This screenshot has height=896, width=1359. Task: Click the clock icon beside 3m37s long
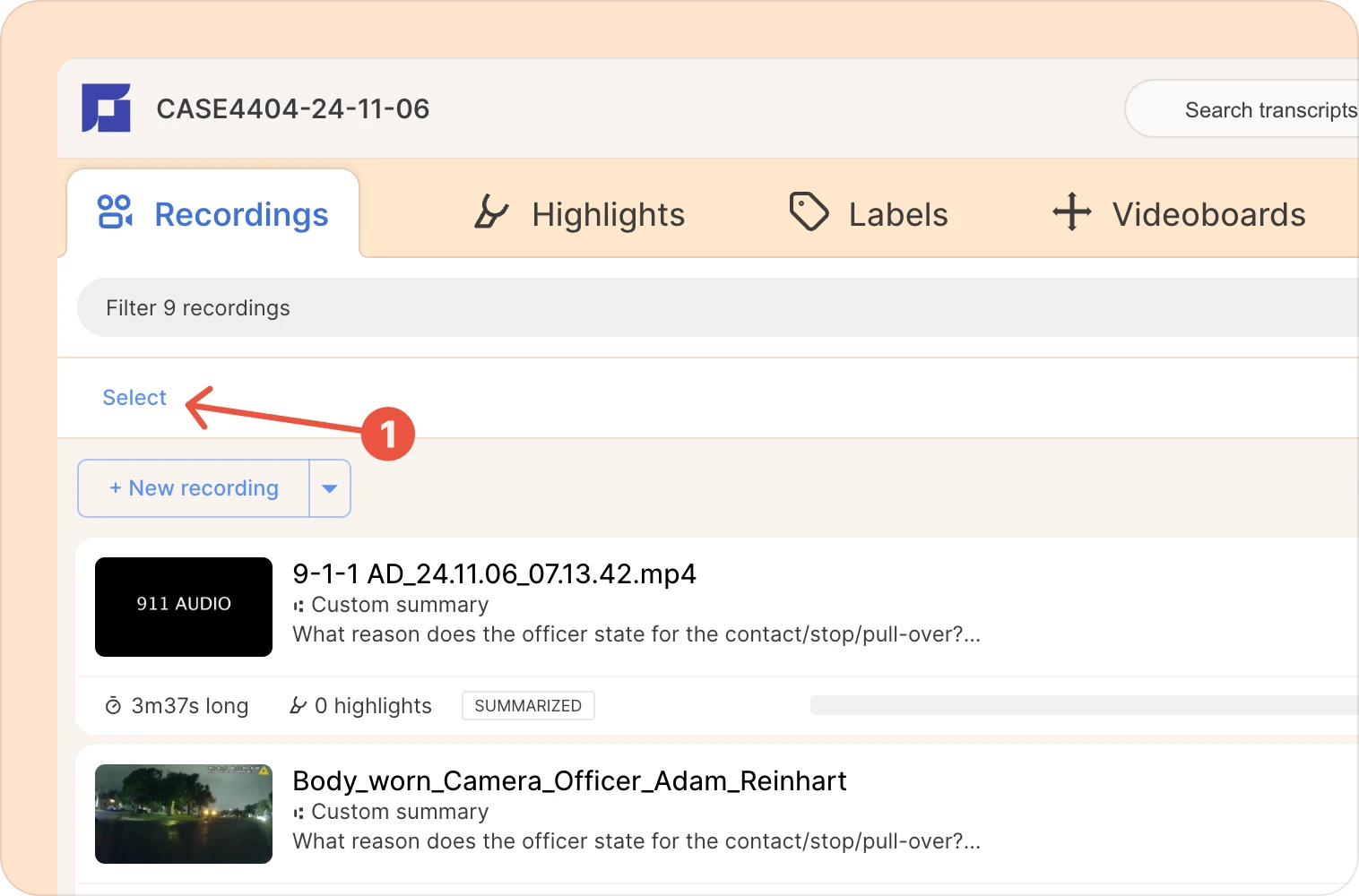click(x=113, y=706)
